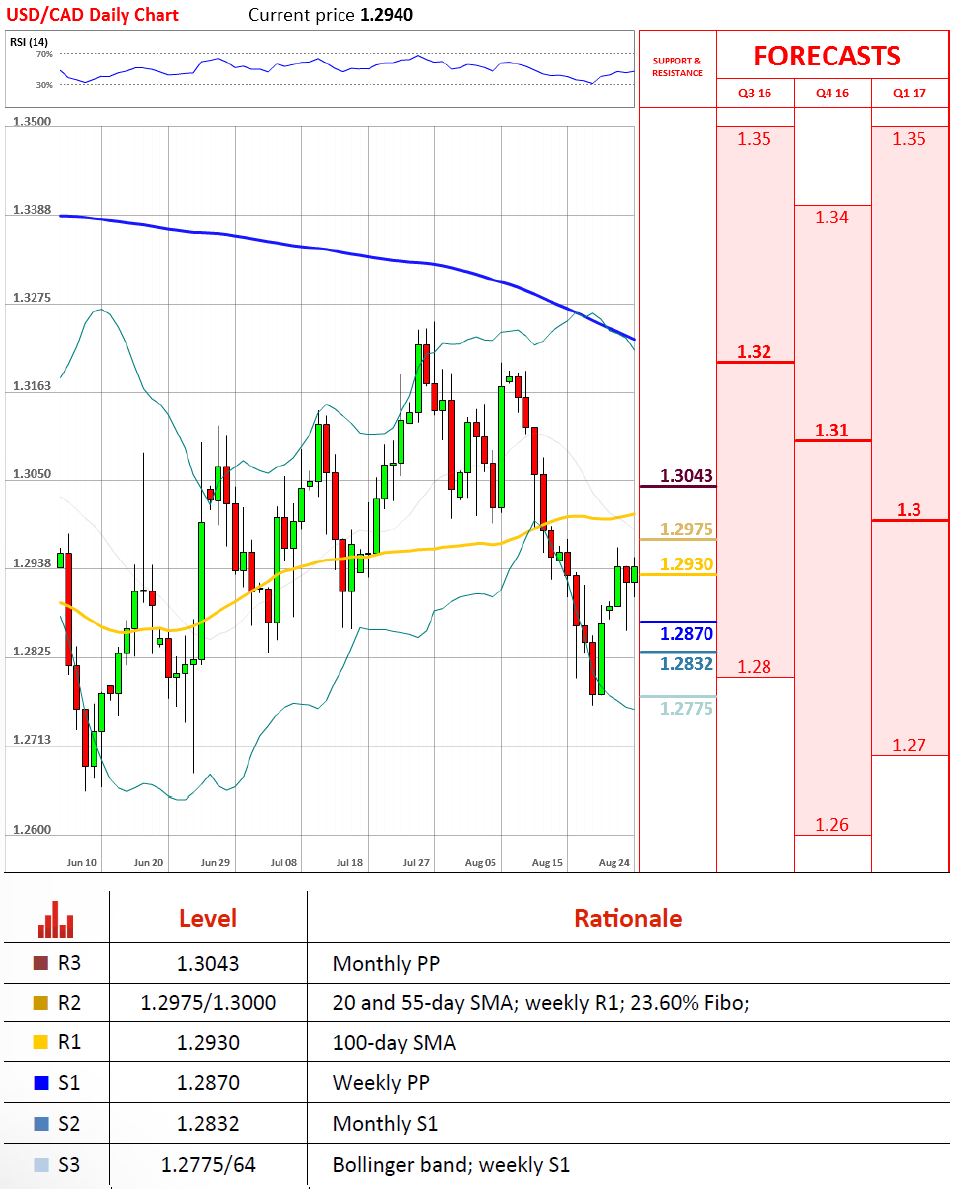
Task: Click the current price 1.2940 value
Action: click(x=387, y=15)
